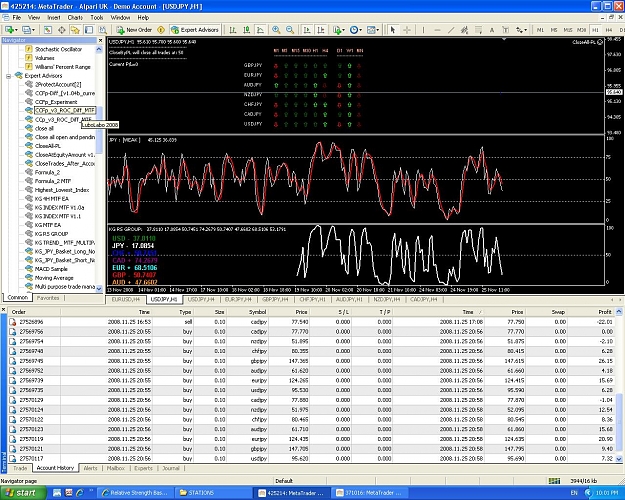Open the Insert menu
The width and height of the screenshot is (625, 500).
click(54, 18)
